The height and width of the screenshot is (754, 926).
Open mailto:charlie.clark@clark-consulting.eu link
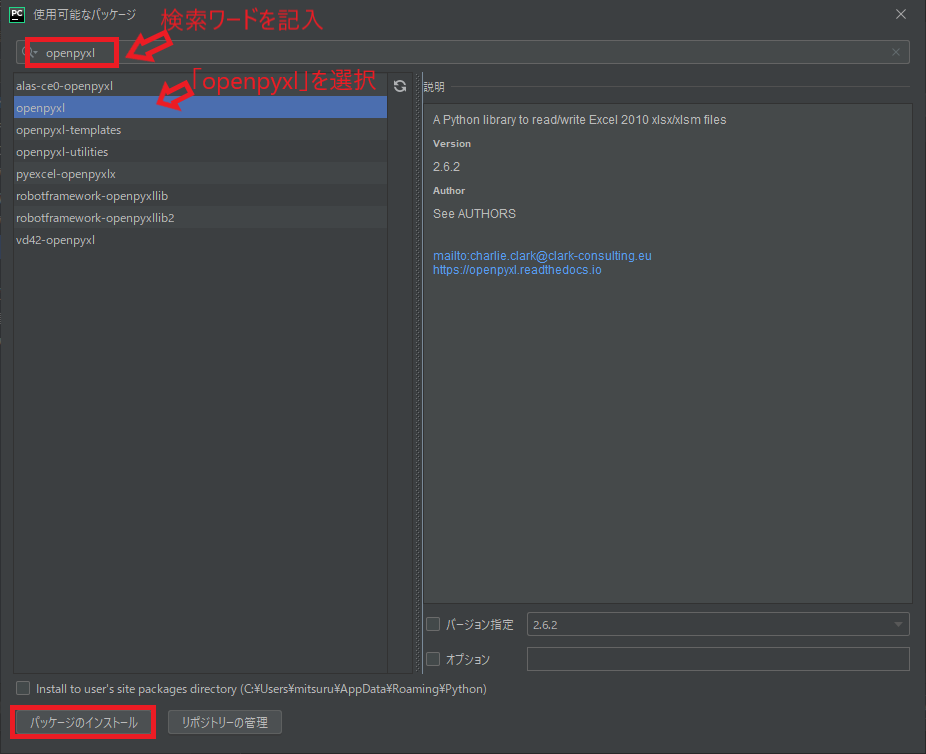pyautogui.click(x=542, y=256)
